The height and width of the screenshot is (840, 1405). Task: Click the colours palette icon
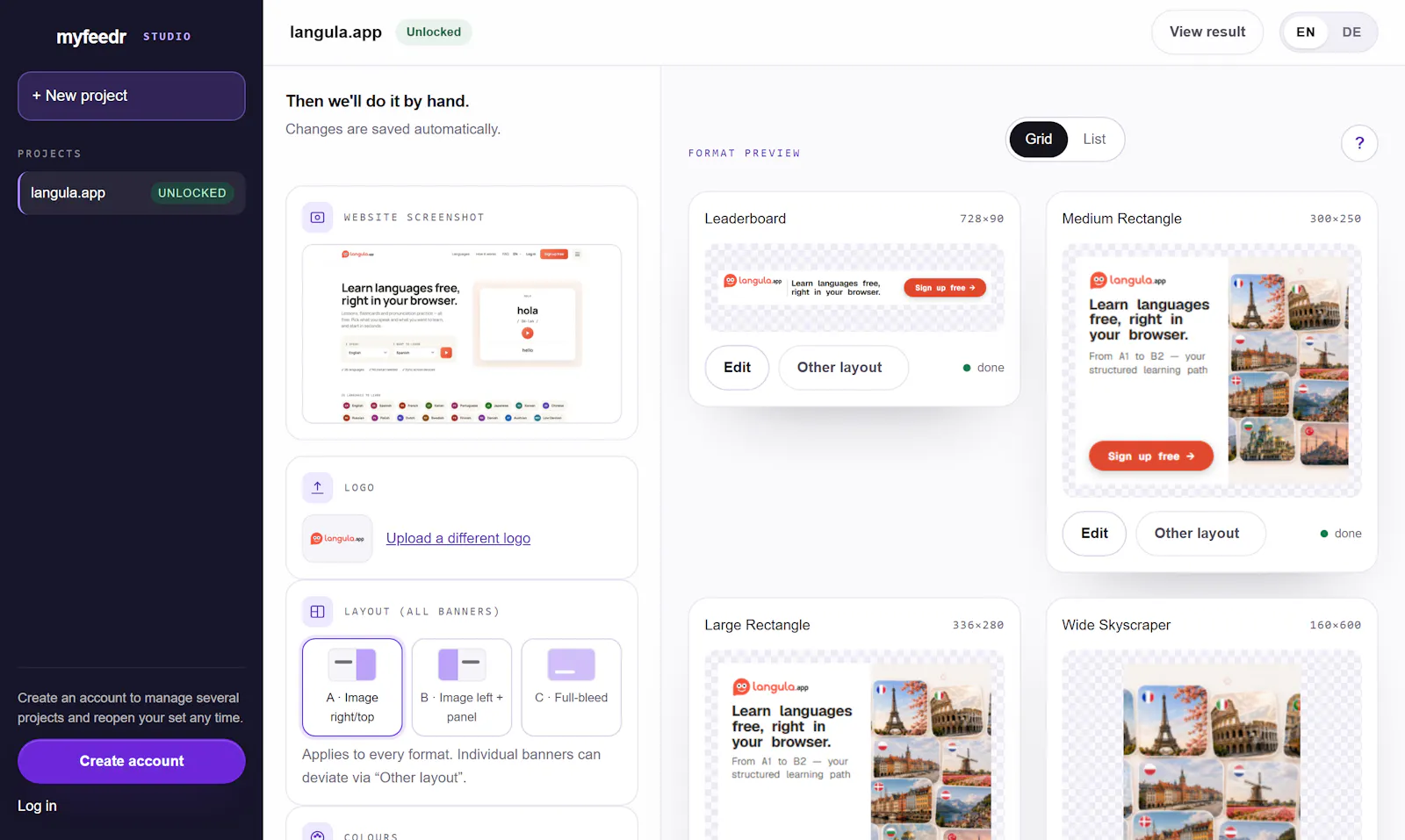click(x=318, y=834)
